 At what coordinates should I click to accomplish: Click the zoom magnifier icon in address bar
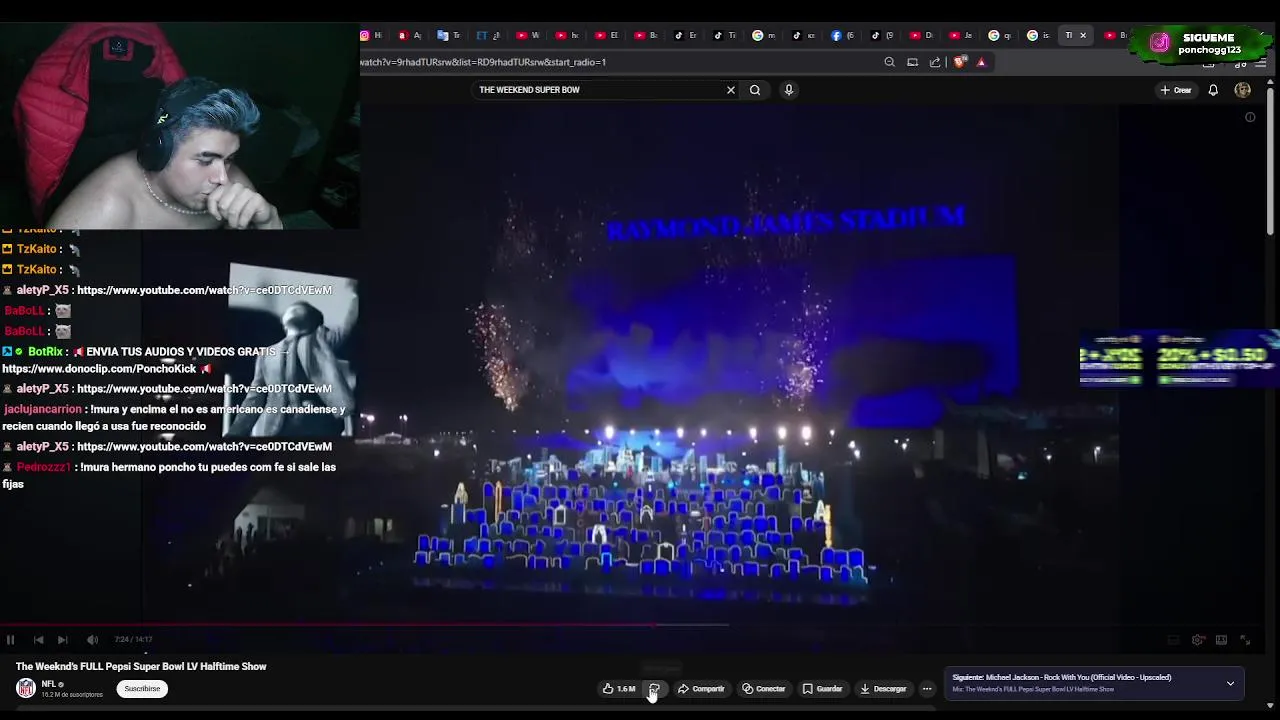tap(890, 62)
